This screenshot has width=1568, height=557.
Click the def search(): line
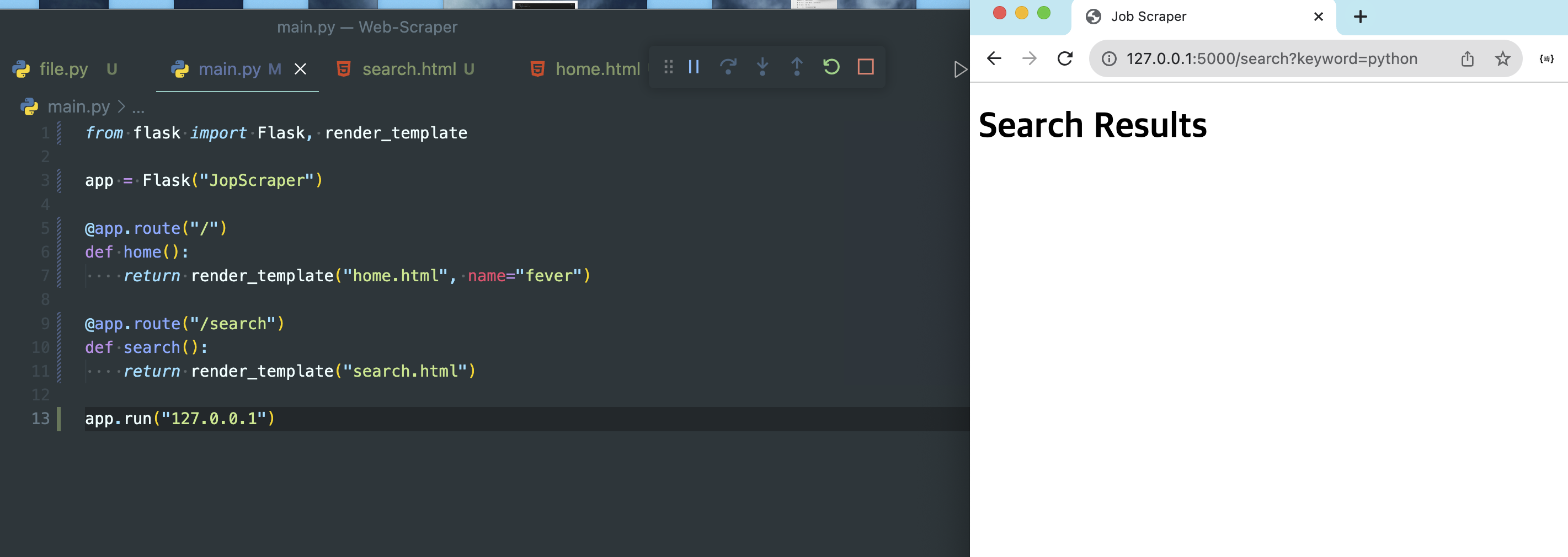tap(147, 347)
